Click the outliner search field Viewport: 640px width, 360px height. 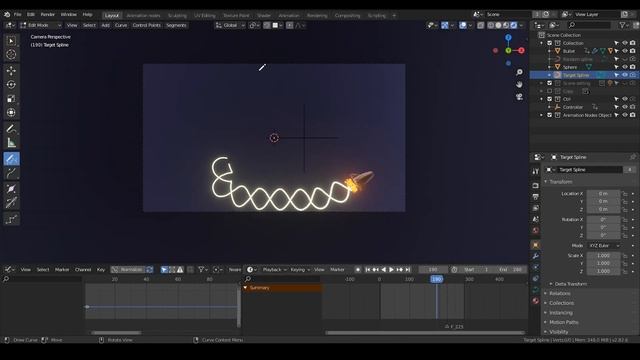[x=590, y=25]
